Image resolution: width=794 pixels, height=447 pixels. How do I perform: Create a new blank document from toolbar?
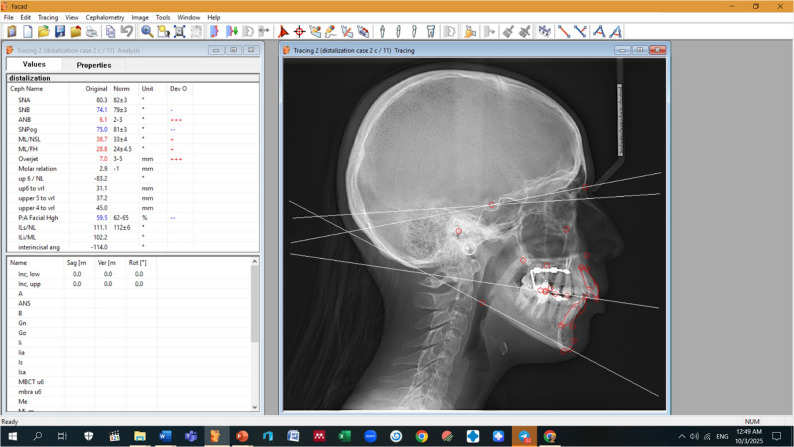(x=28, y=31)
